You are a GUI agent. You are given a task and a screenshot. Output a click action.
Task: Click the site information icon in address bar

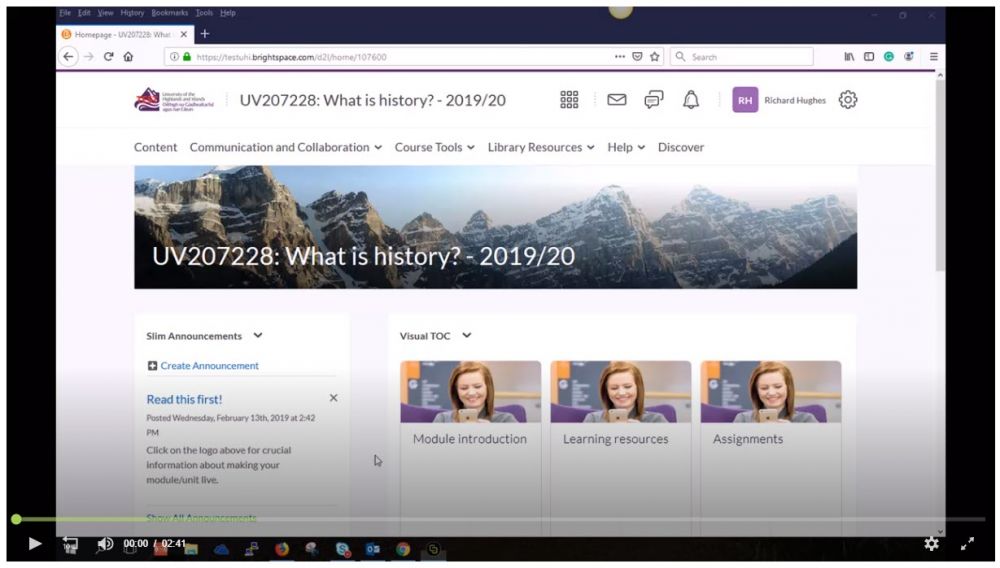(x=174, y=57)
